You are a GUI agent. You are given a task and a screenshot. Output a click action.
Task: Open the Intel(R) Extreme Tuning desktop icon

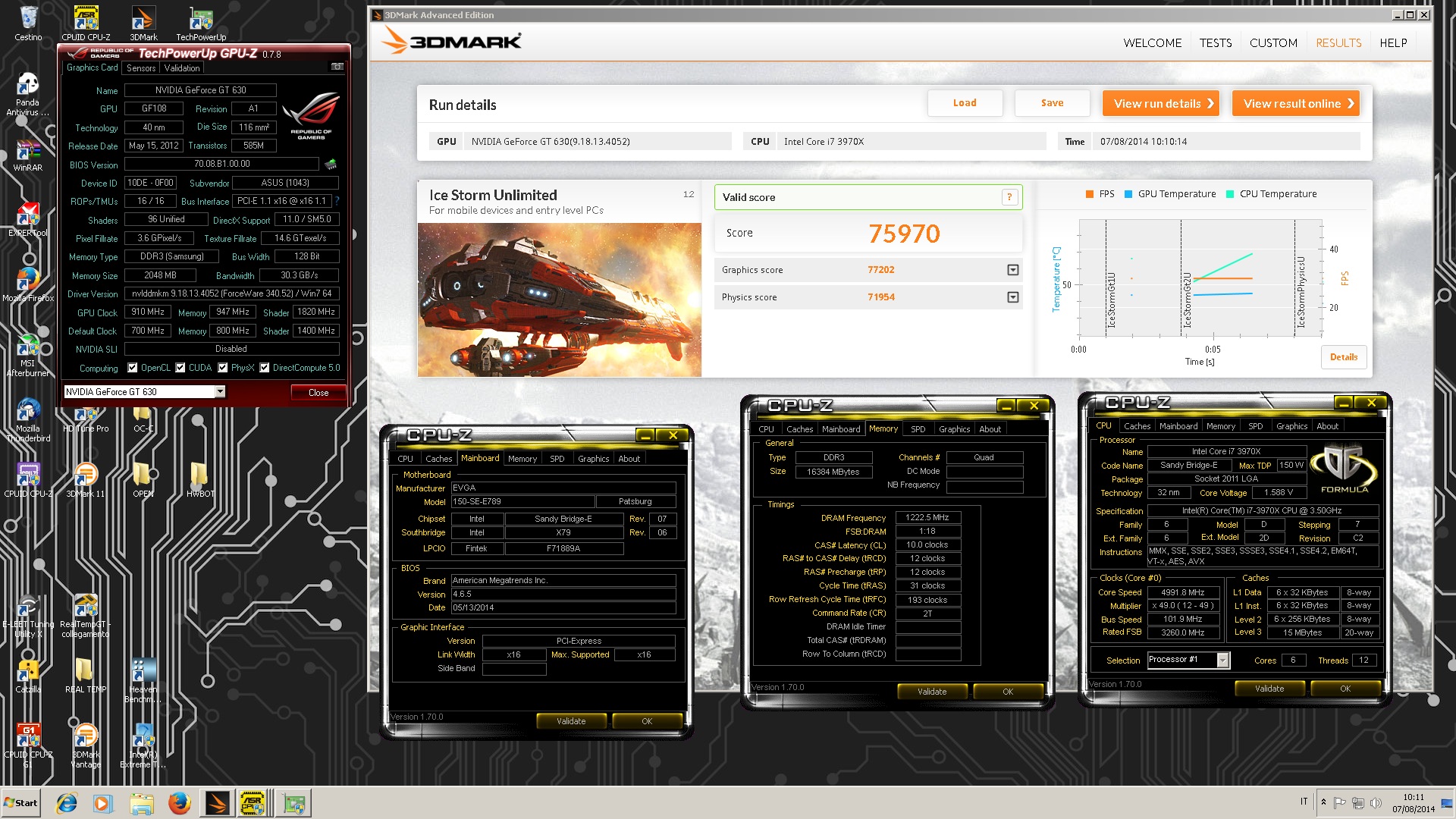coord(143,745)
